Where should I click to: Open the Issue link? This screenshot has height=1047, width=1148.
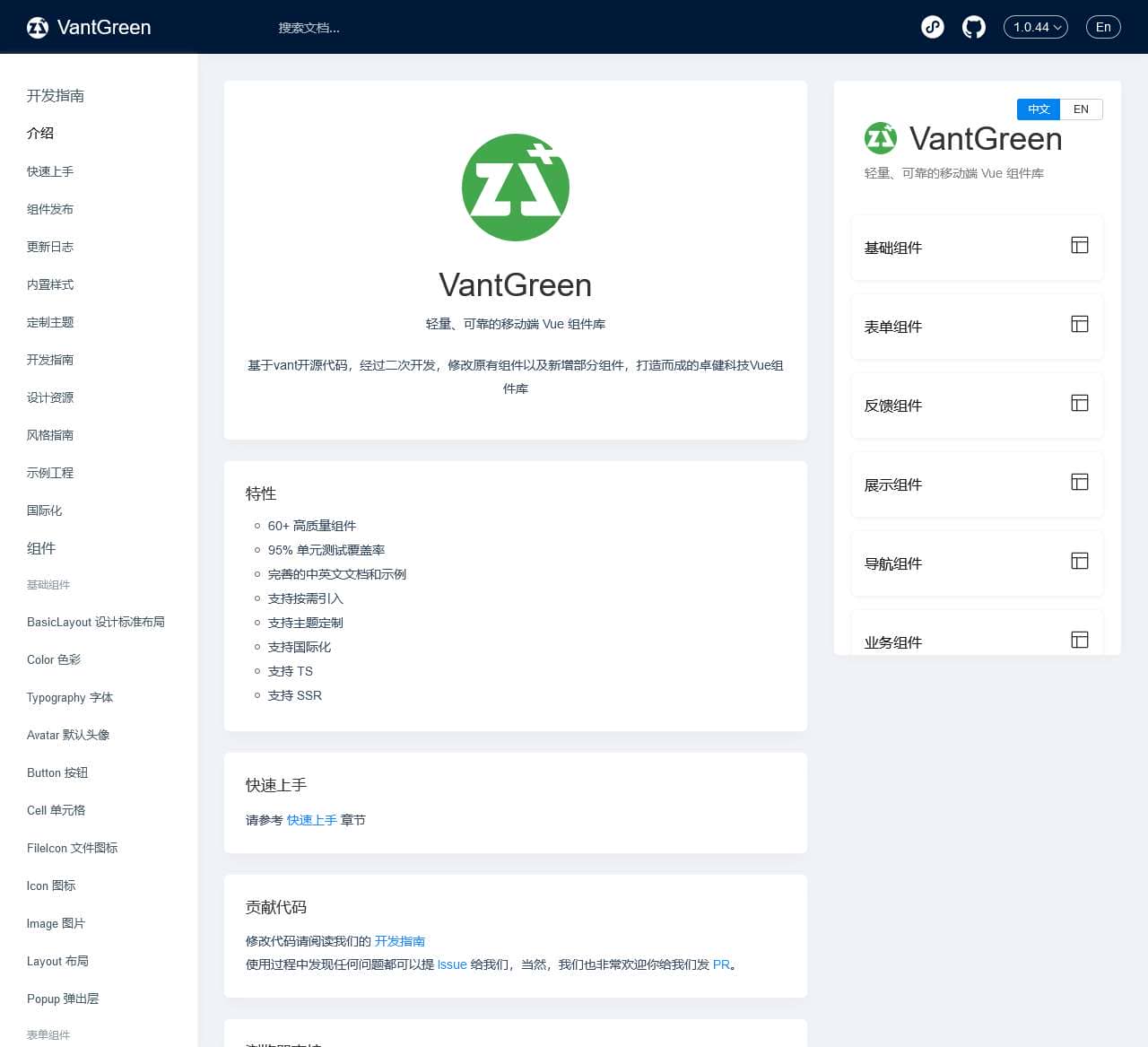pyautogui.click(x=452, y=964)
